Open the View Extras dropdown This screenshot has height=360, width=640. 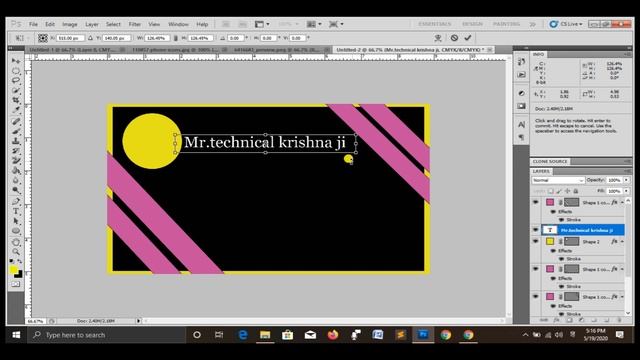click(x=262, y=24)
